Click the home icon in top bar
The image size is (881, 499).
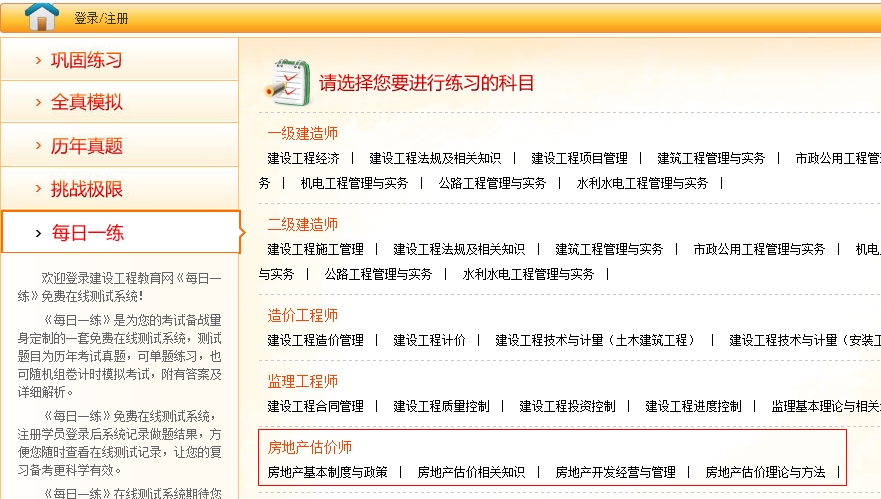41,17
